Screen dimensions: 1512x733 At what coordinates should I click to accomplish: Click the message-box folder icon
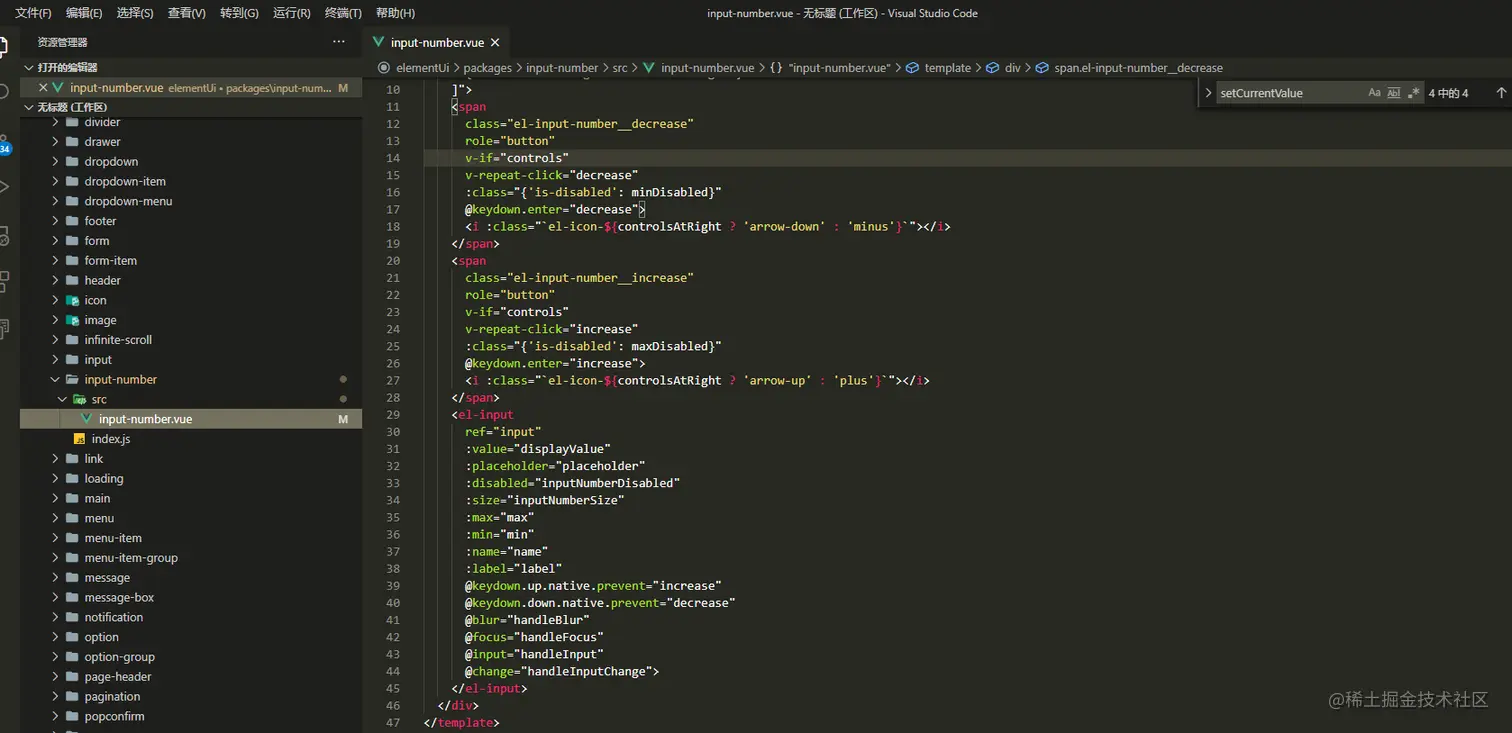point(72,598)
